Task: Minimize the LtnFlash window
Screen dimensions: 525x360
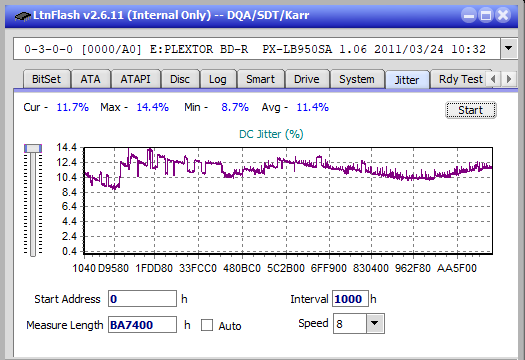Action: [x=469, y=15]
